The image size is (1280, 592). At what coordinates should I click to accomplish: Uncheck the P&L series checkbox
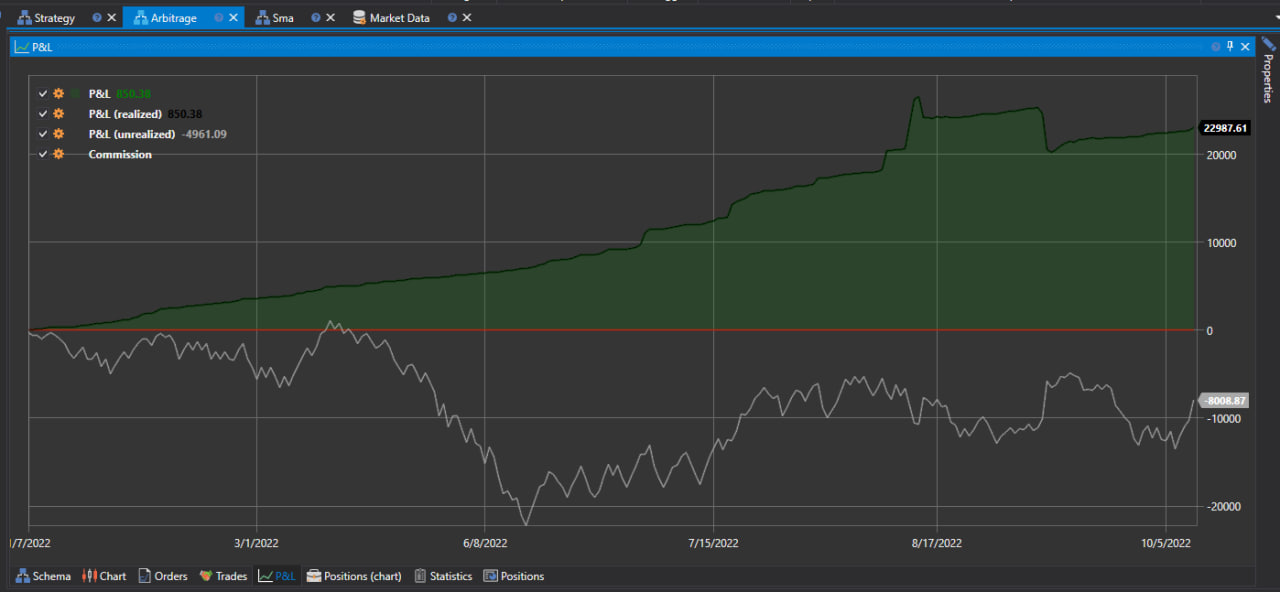43,94
